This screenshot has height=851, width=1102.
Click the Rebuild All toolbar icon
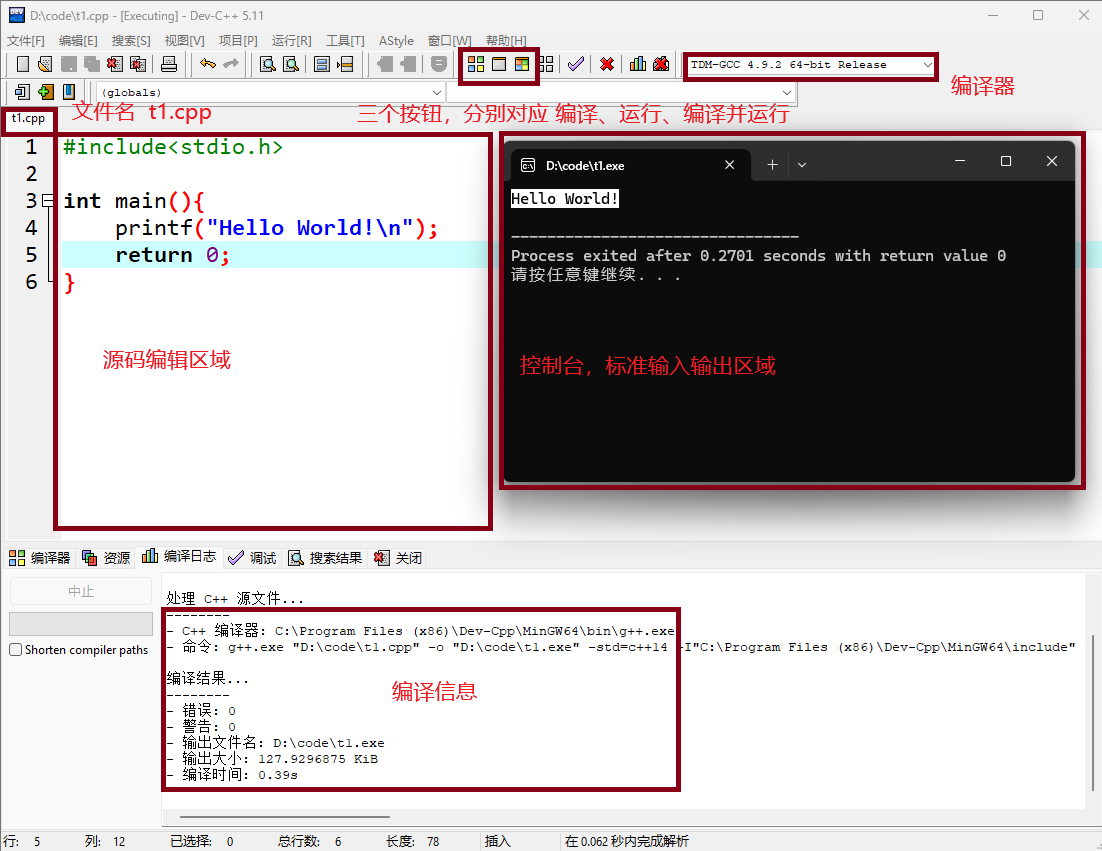click(546, 65)
